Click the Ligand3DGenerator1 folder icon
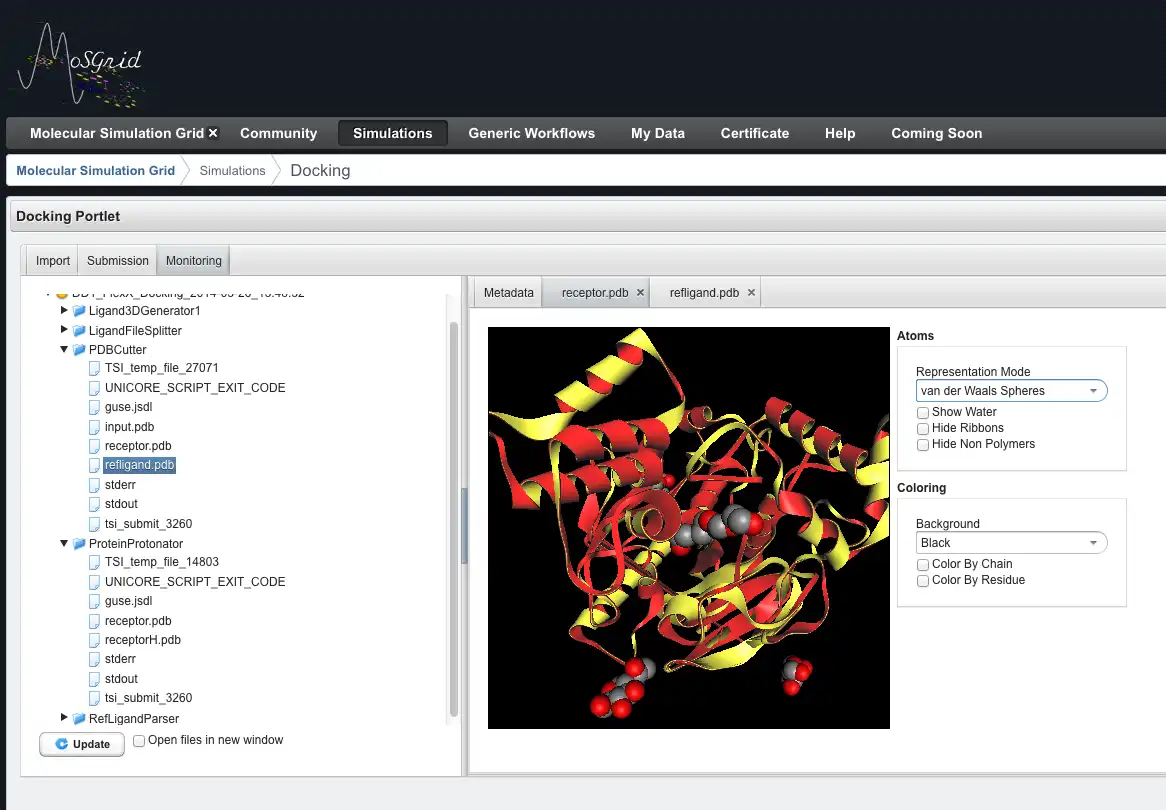Image resolution: width=1166 pixels, height=810 pixels. coord(79,311)
